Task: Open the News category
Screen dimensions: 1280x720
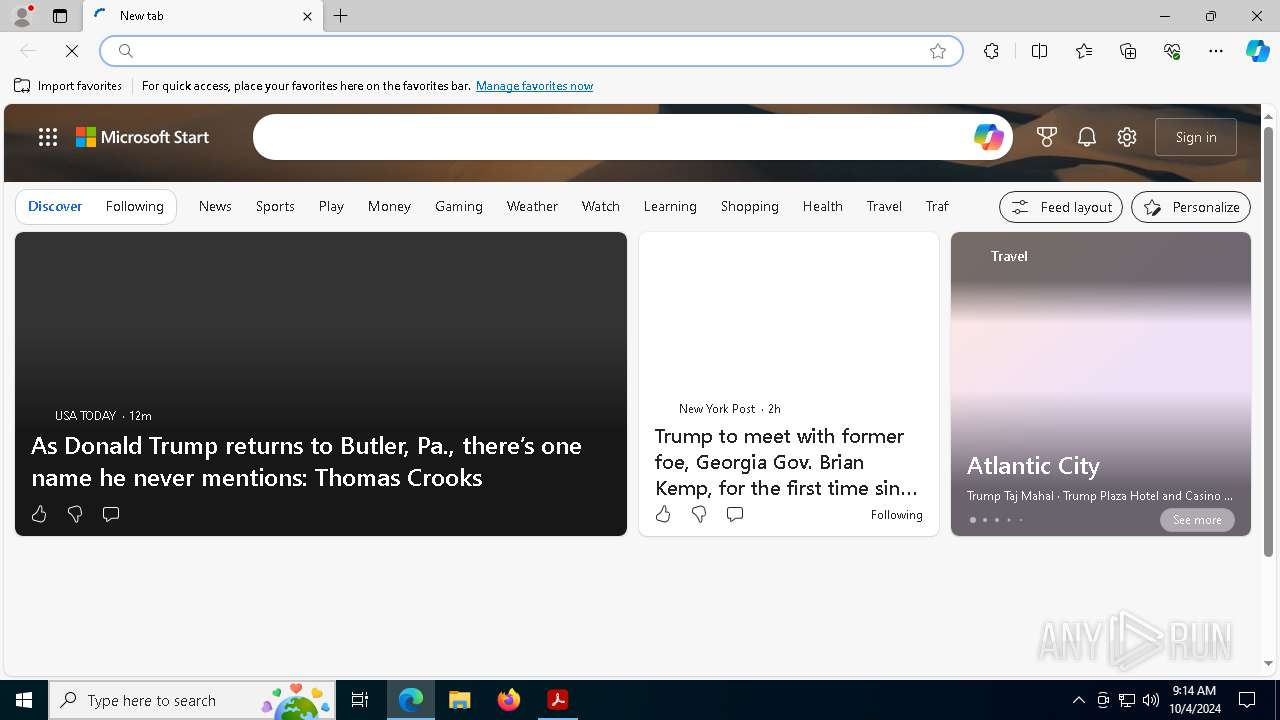Action: click(x=215, y=206)
